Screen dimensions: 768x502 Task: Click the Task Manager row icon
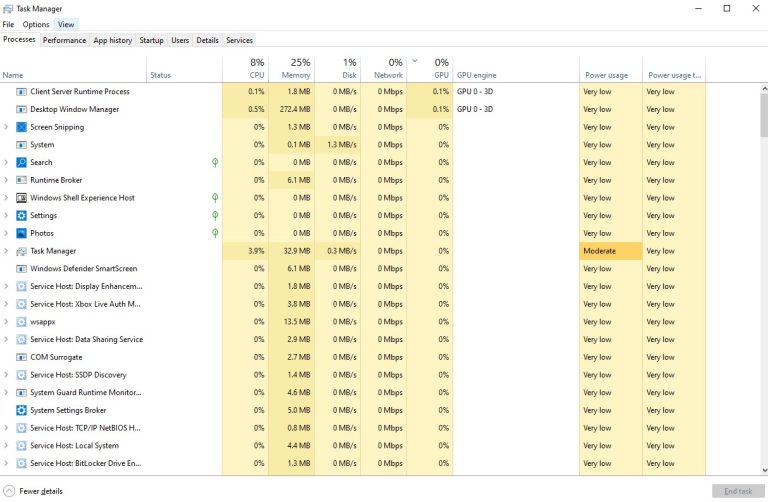point(21,251)
